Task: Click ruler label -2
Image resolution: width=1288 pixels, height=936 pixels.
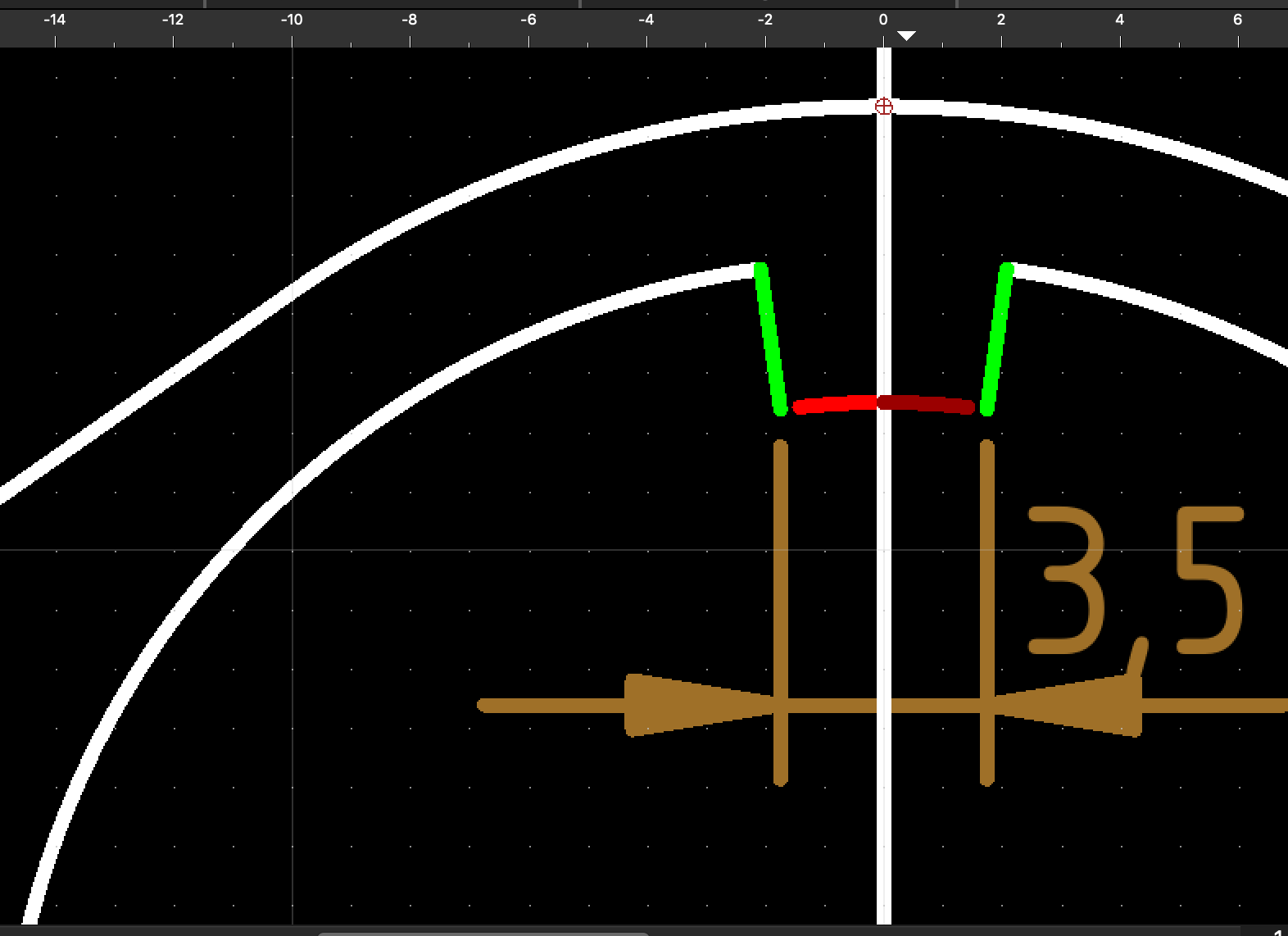Action: tap(764, 19)
